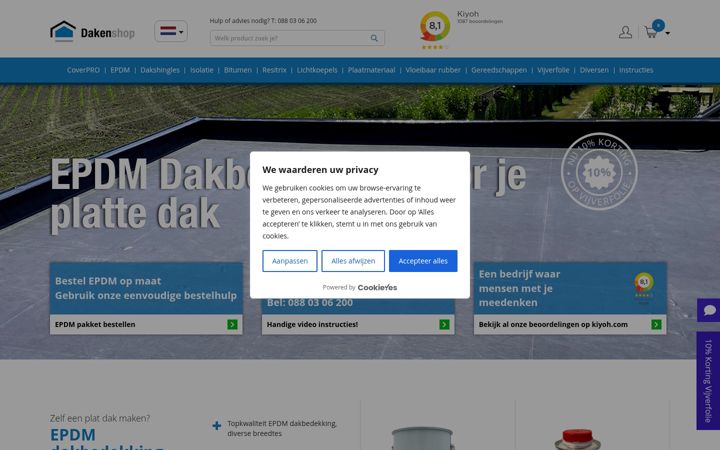The image size is (720, 450).
Task: Open the Vijverfolie menu item
Action: point(553,70)
